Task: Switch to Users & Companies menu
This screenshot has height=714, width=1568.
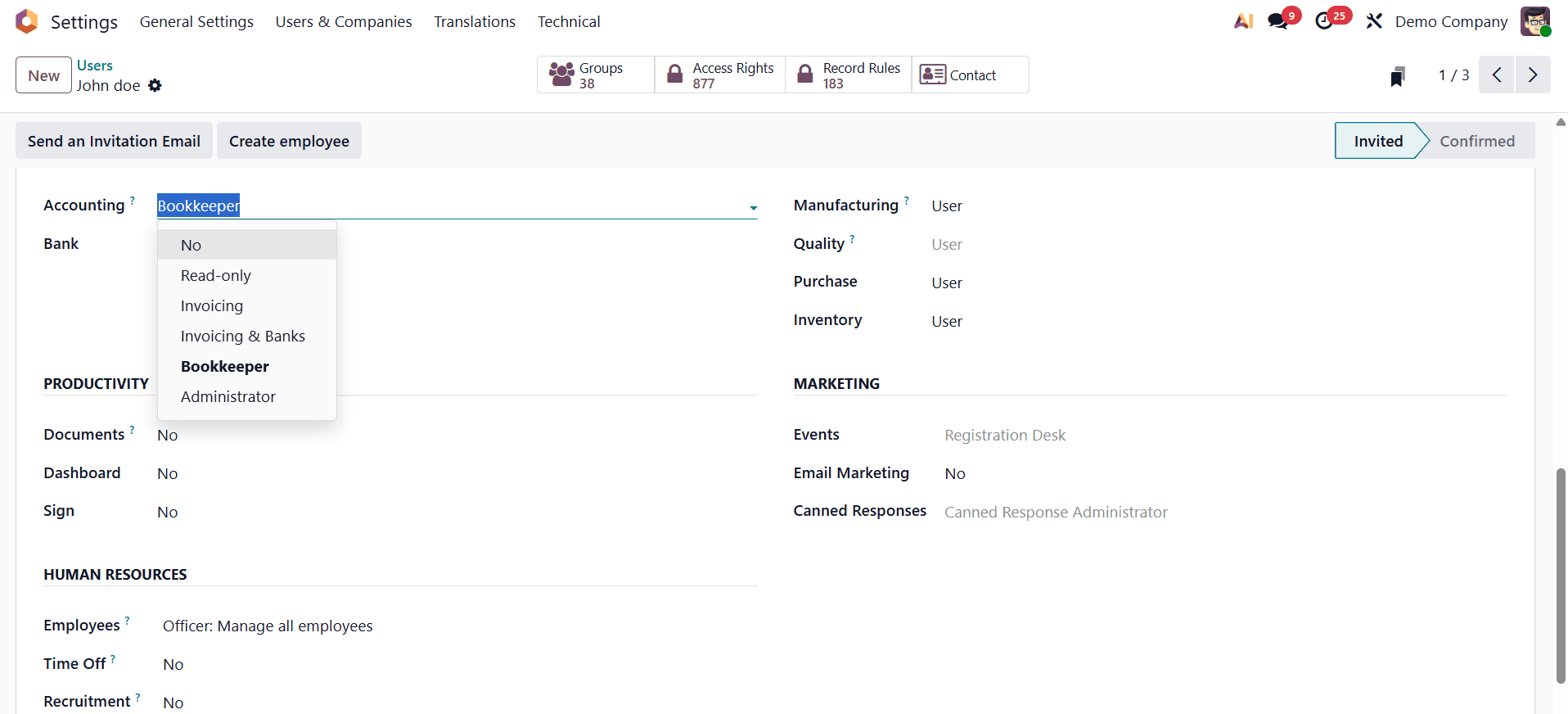Action: pyautogui.click(x=343, y=21)
